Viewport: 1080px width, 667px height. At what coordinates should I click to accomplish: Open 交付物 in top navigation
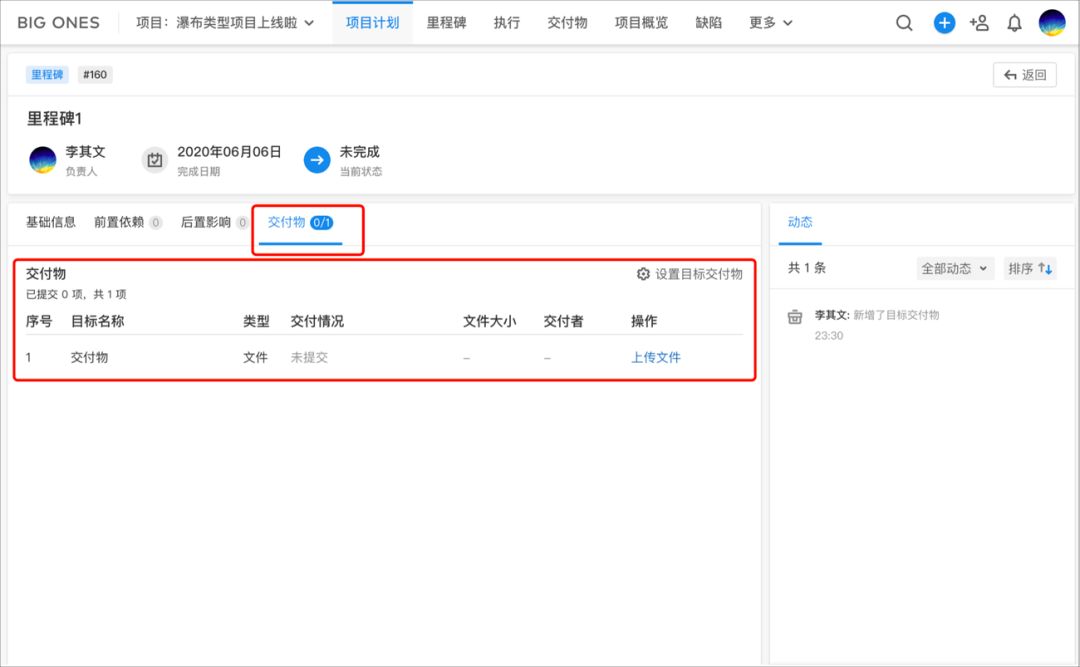click(567, 23)
